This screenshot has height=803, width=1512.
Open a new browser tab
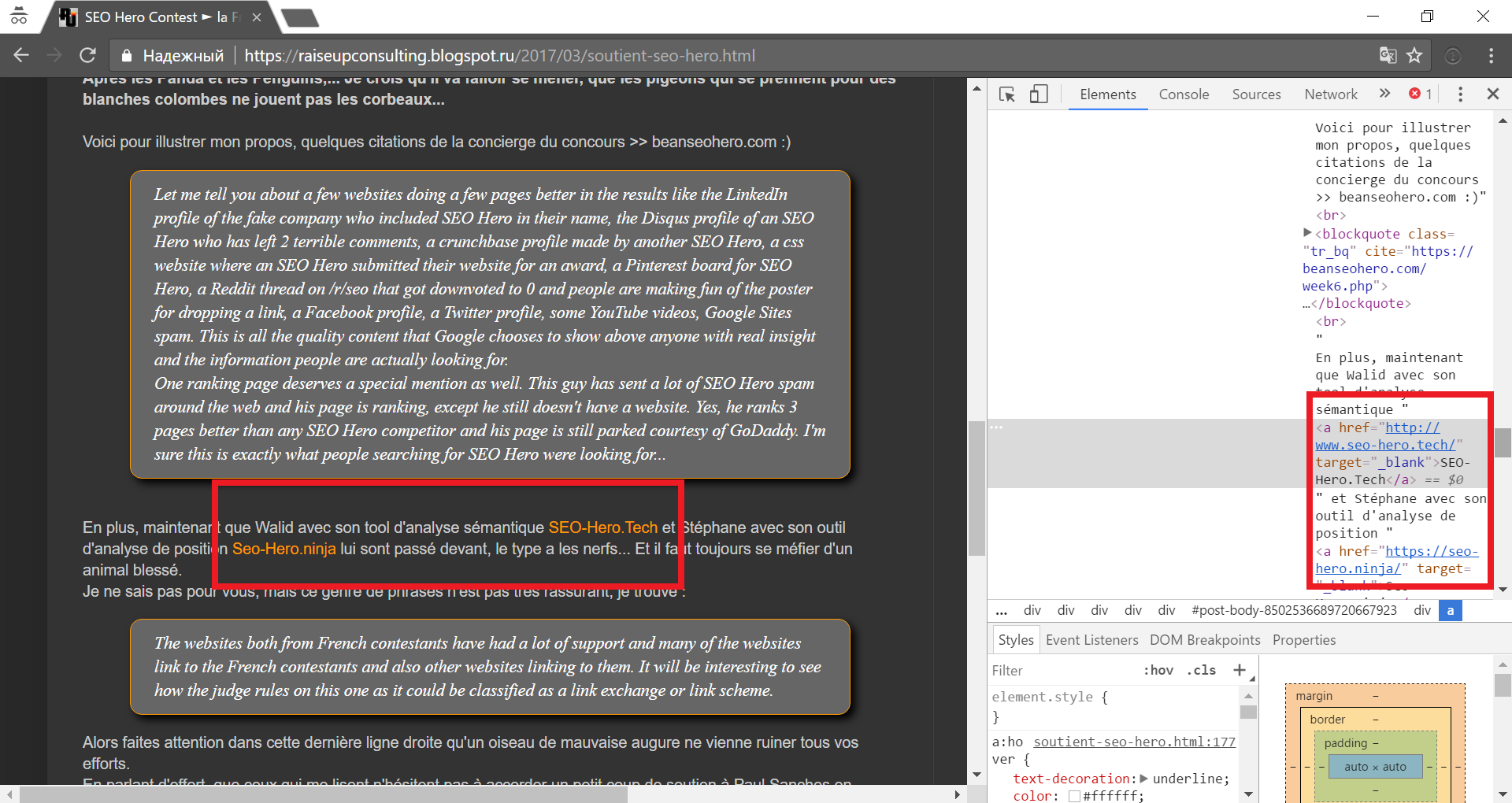pyautogui.click(x=300, y=17)
